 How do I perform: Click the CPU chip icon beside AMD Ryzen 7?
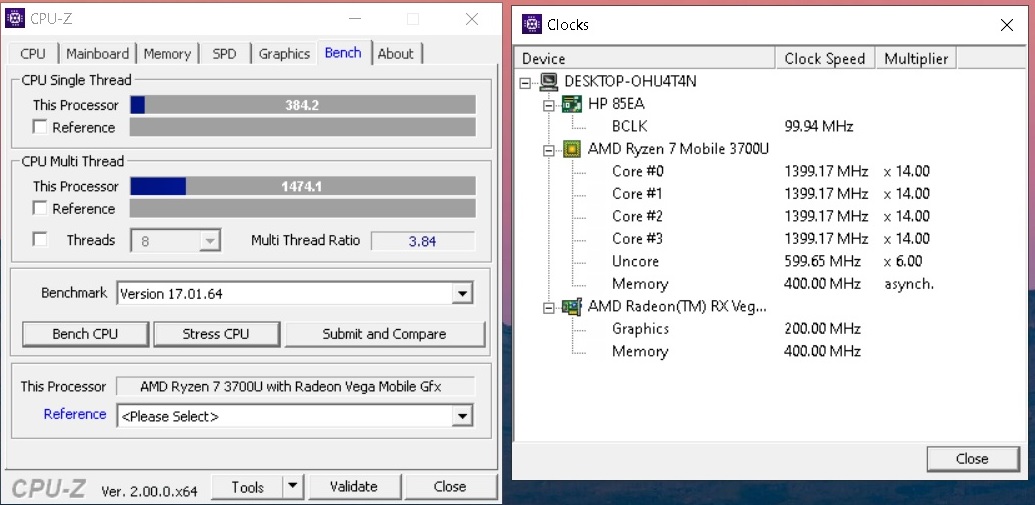572,149
